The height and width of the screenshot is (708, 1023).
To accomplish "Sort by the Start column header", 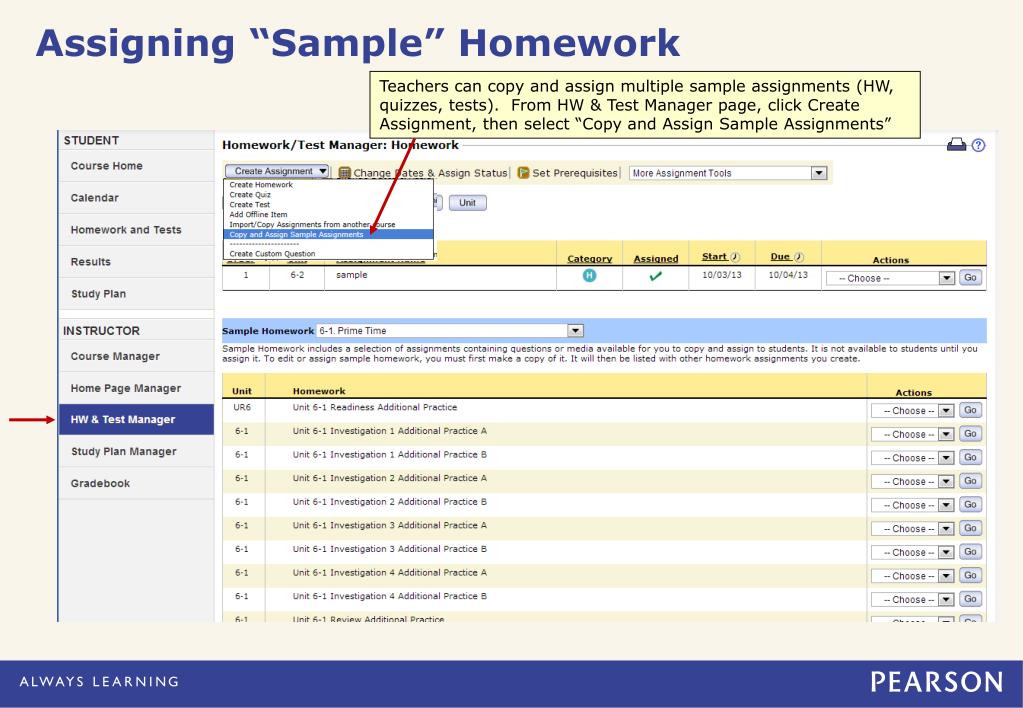I will pos(714,257).
